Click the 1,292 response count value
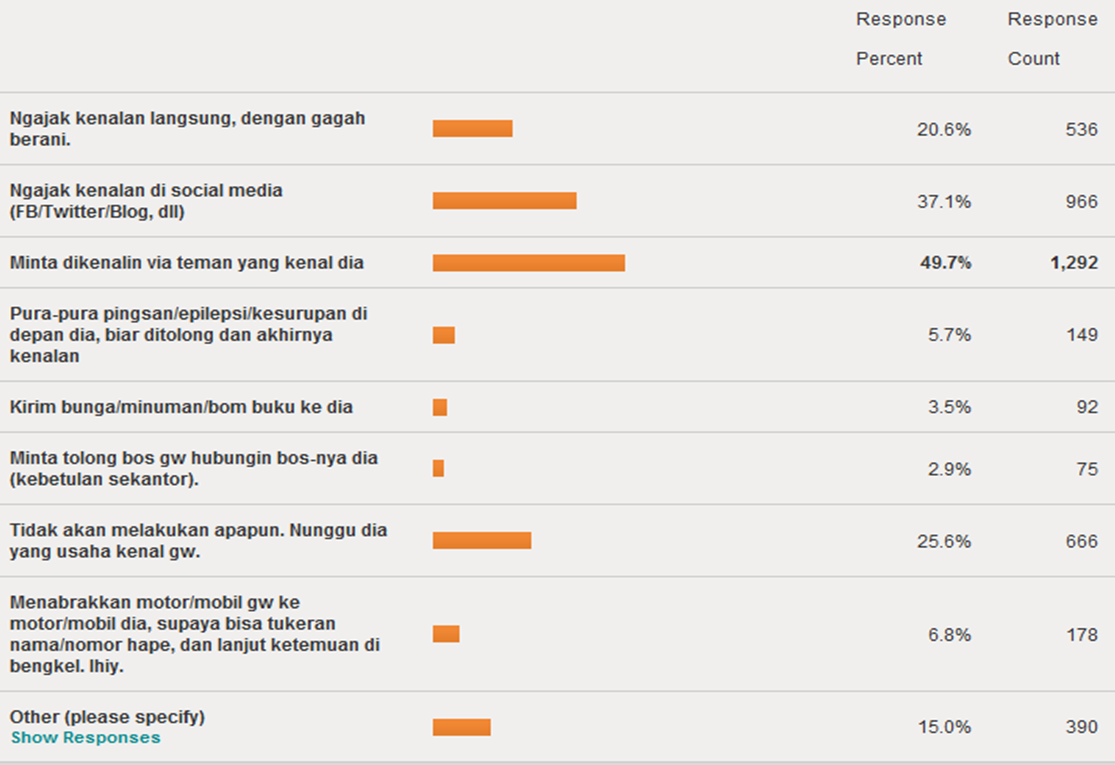1115x765 pixels. point(1074,263)
